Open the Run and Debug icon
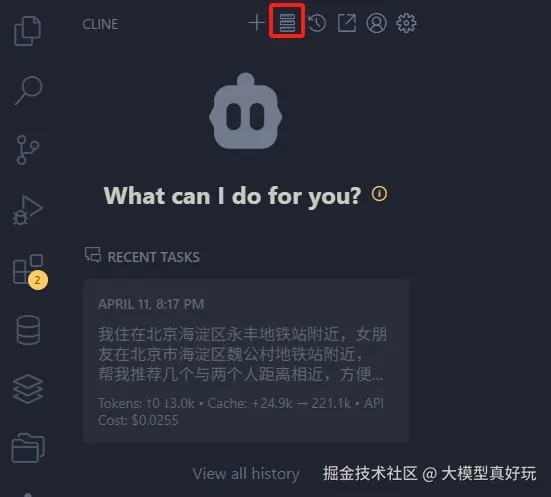The image size is (551, 497). pos(28,210)
